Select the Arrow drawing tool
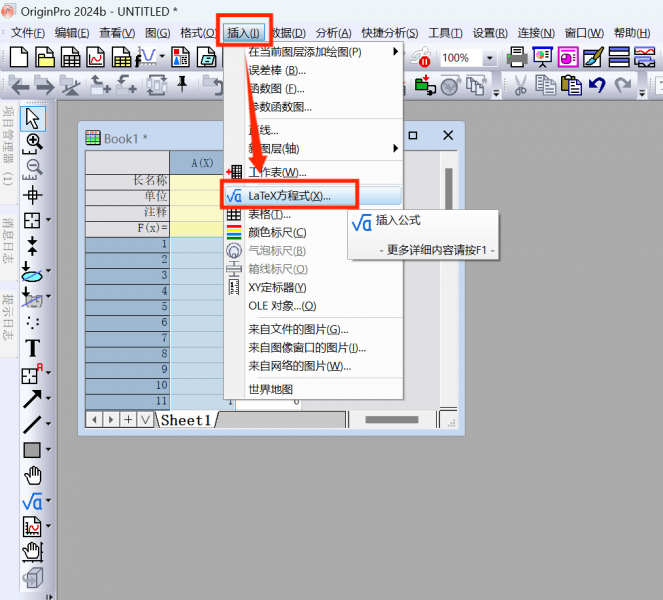Screen dimensions: 663x600 tap(32, 399)
